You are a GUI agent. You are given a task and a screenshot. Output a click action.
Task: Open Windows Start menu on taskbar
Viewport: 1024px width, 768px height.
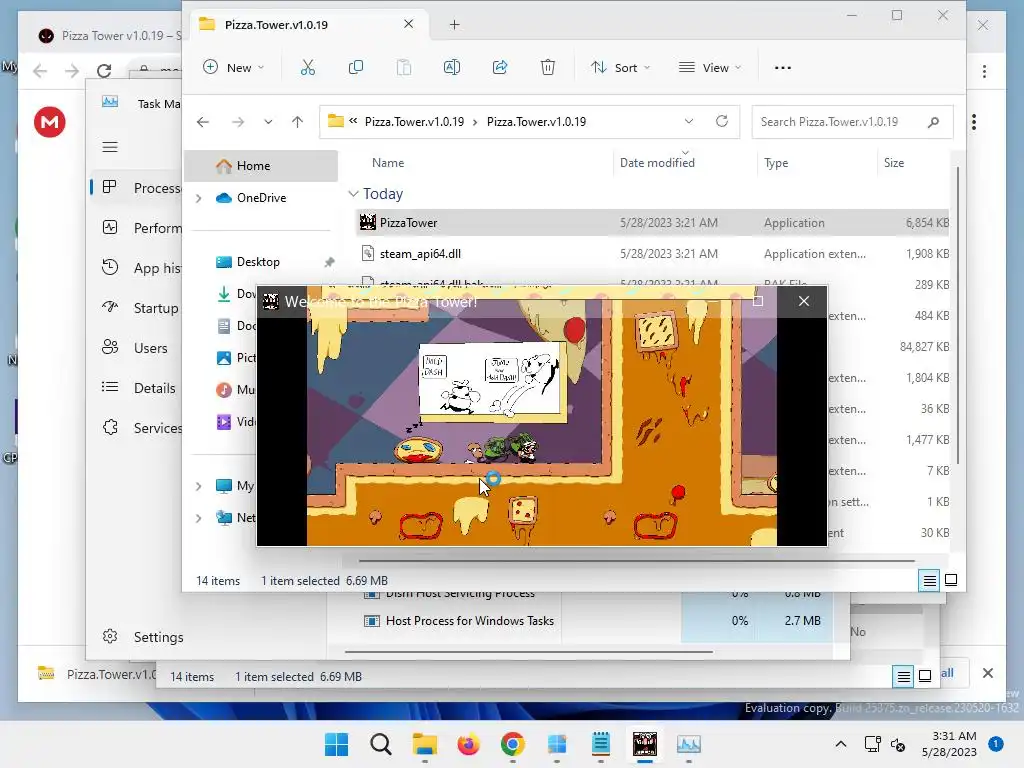click(x=336, y=744)
